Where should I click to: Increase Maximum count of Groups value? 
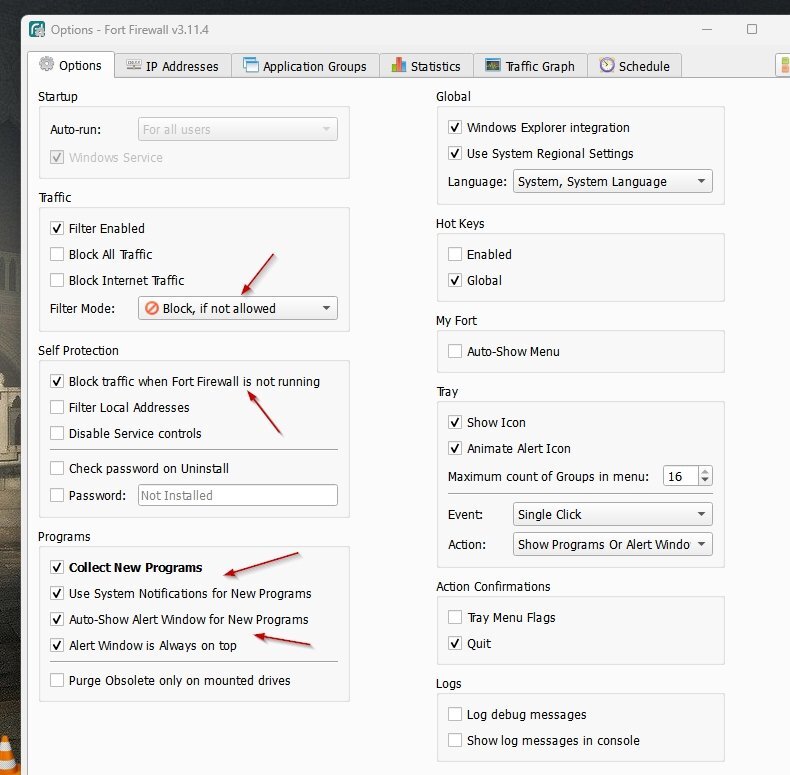coord(705,471)
